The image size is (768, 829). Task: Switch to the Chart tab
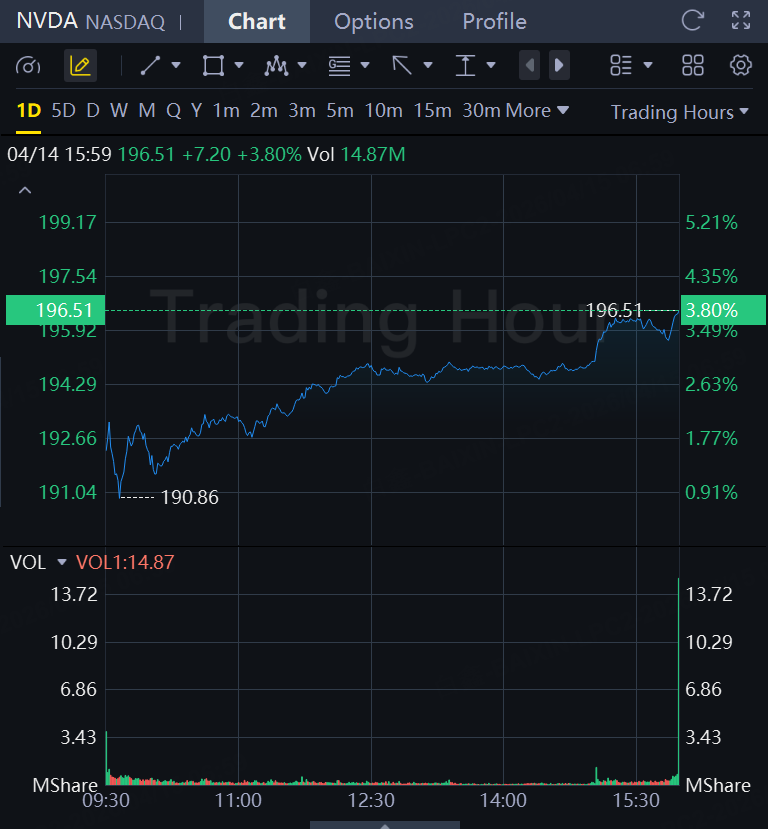click(x=257, y=22)
